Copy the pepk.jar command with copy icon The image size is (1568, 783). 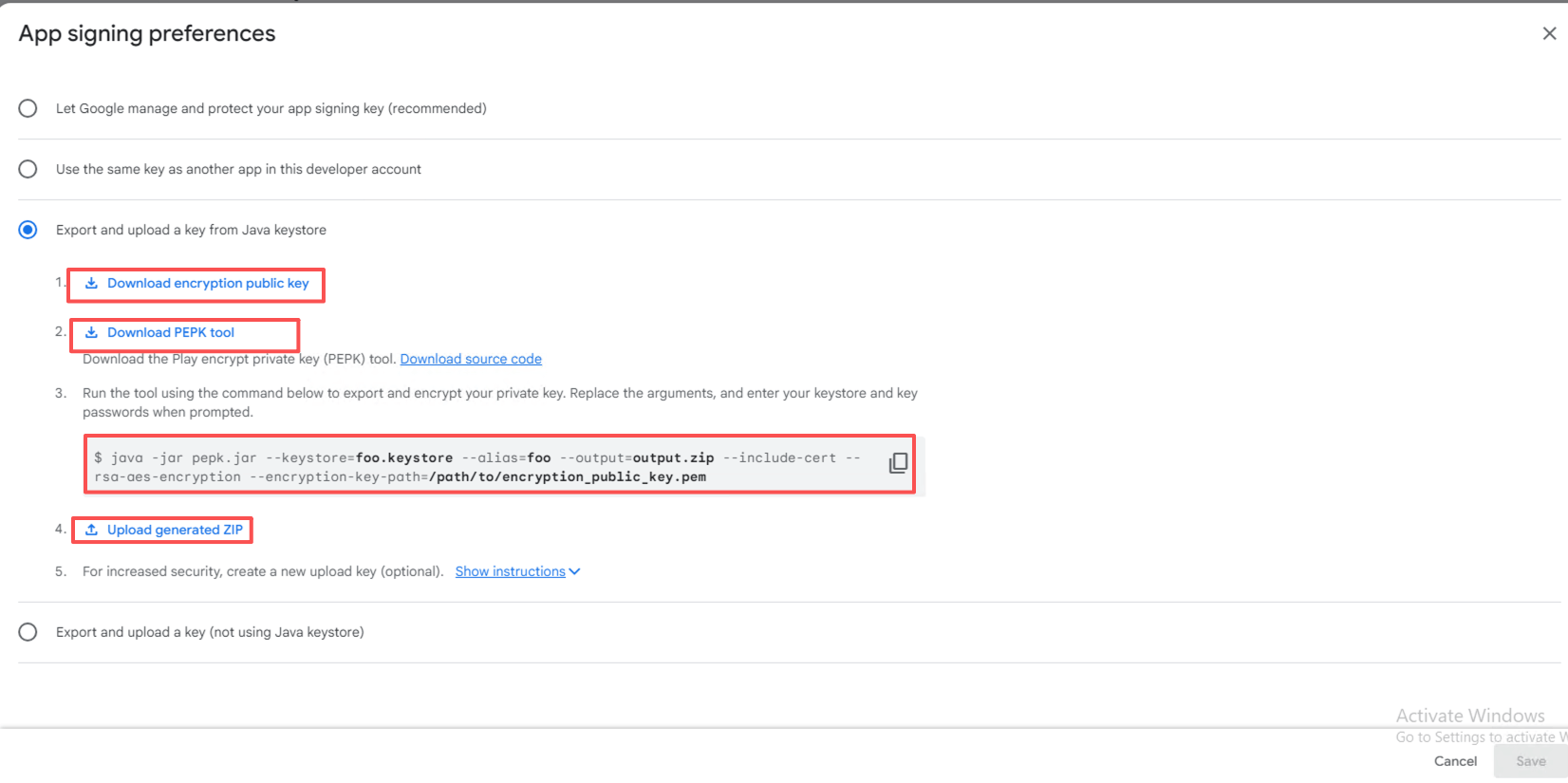tap(897, 463)
